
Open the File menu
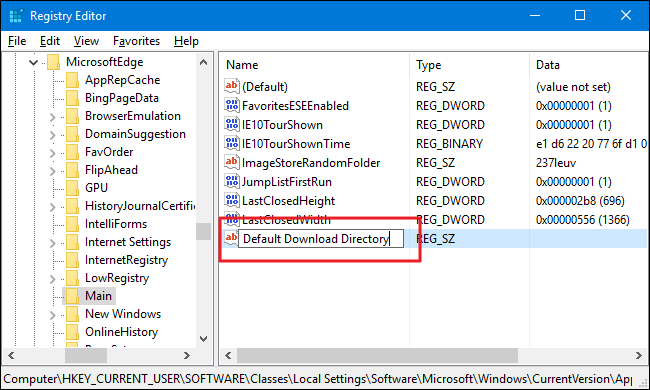(17, 41)
